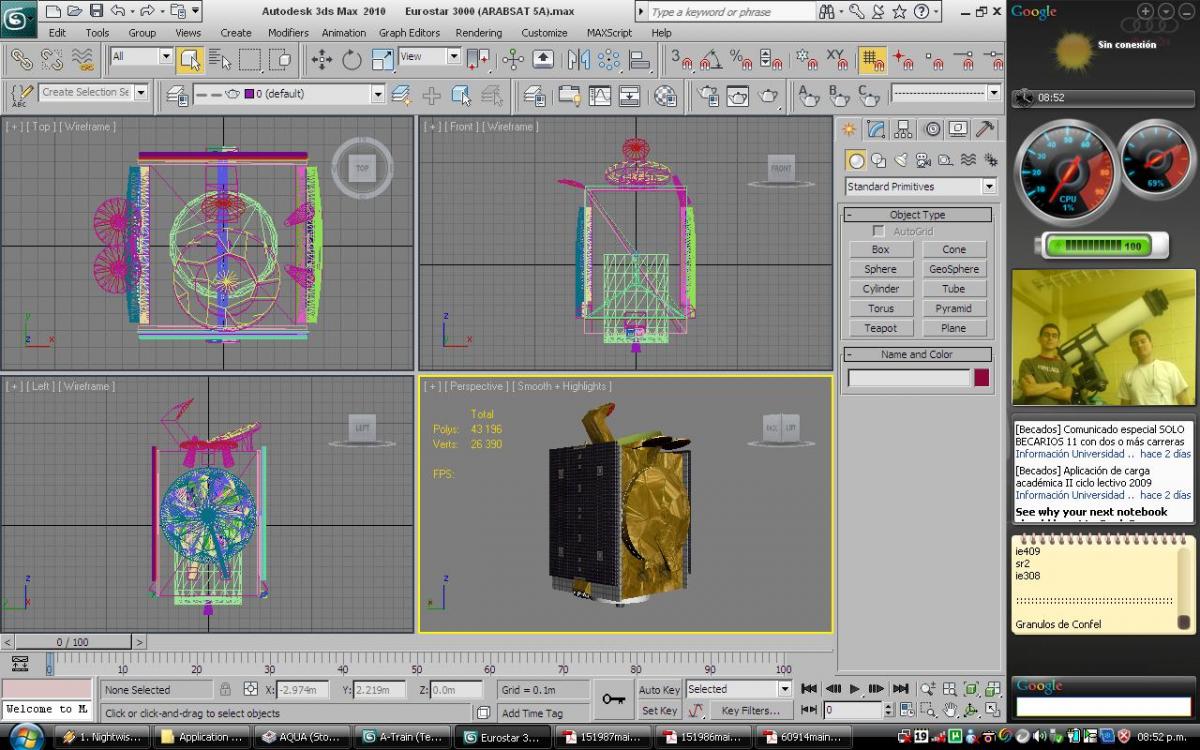
Task: Click the time slider 0 / 100
Action: tap(72, 642)
